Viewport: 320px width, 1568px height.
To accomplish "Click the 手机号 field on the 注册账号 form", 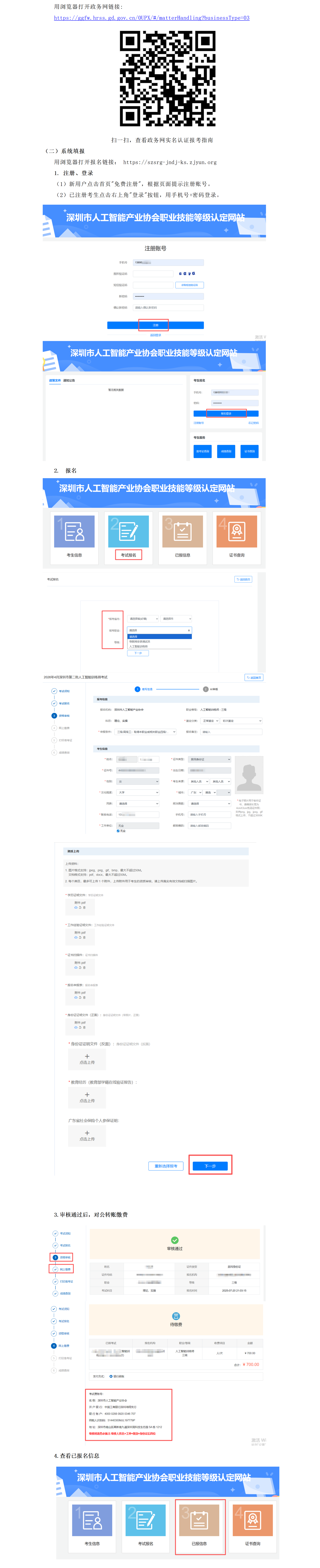I will pyautogui.click(x=168, y=262).
